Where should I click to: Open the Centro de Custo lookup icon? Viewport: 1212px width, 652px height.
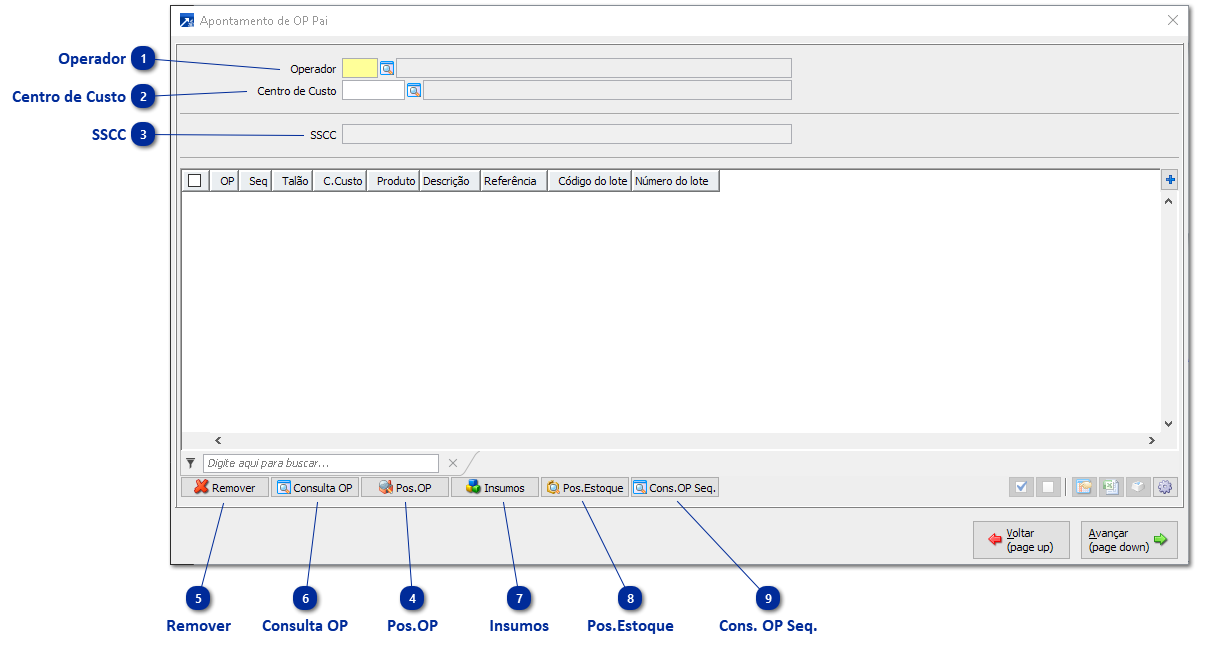pyautogui.click(x=414, y=90)
